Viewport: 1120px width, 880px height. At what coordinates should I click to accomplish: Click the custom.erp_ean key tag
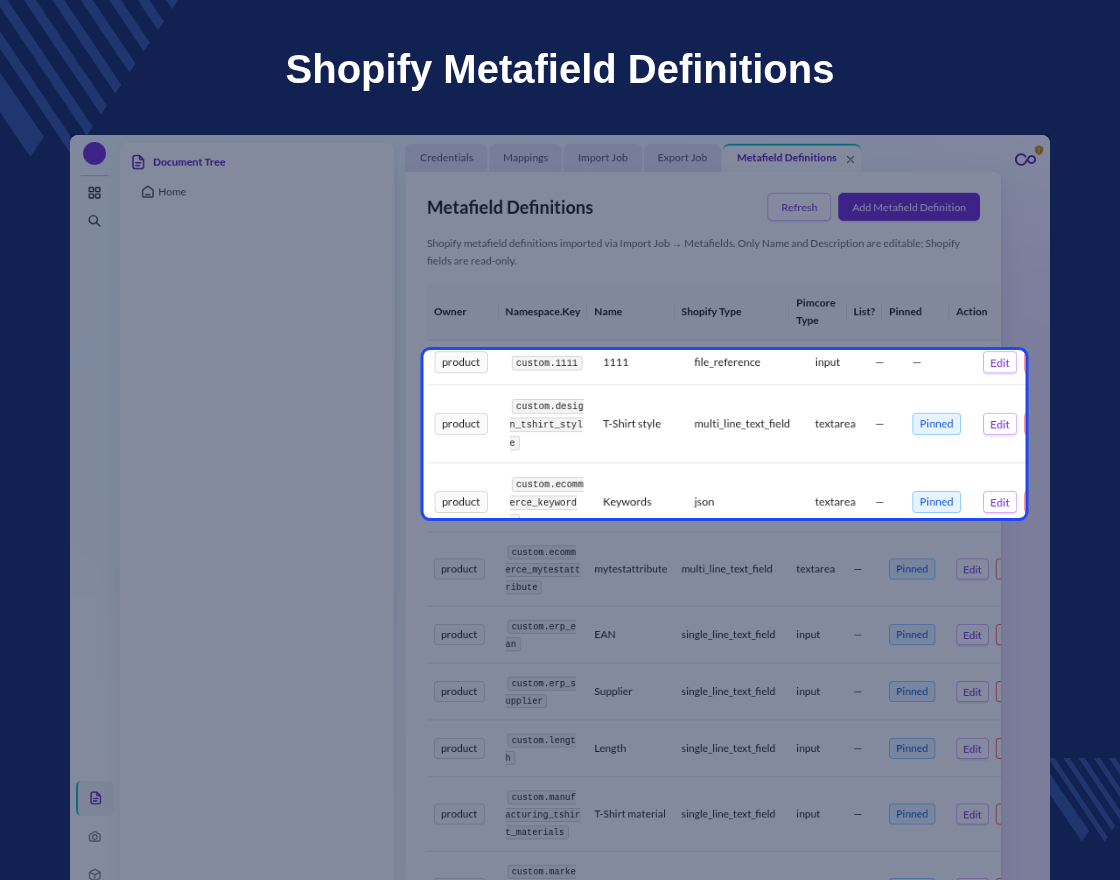click(x=541, y=635)
